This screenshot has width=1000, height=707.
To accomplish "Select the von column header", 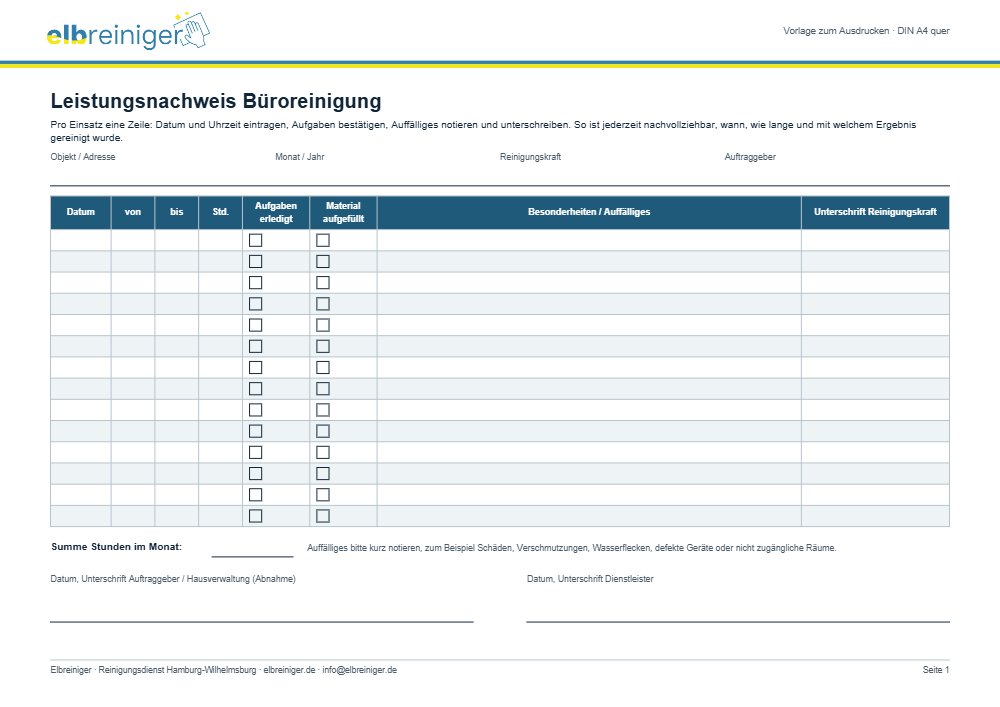I will pyautogui.click(x=133, y=212).
